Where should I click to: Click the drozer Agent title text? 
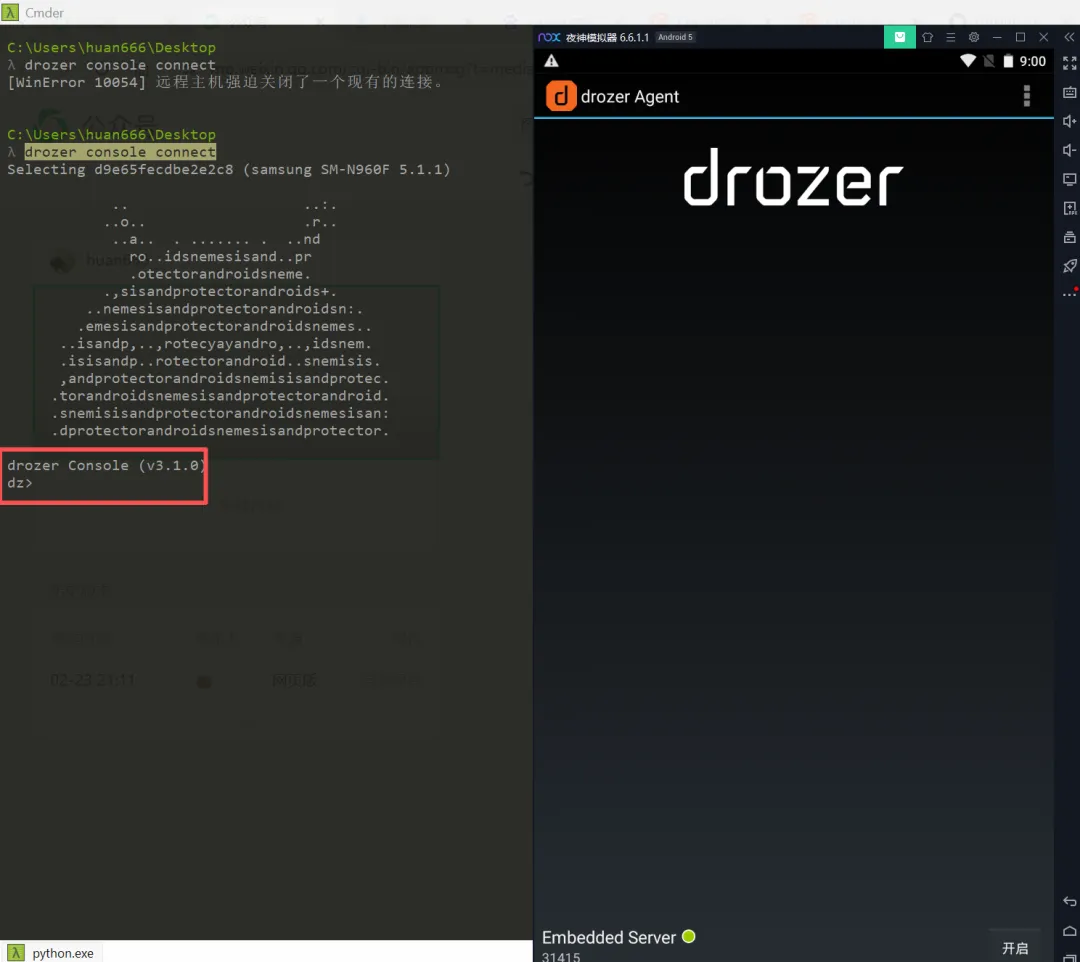tap(630, 96)
